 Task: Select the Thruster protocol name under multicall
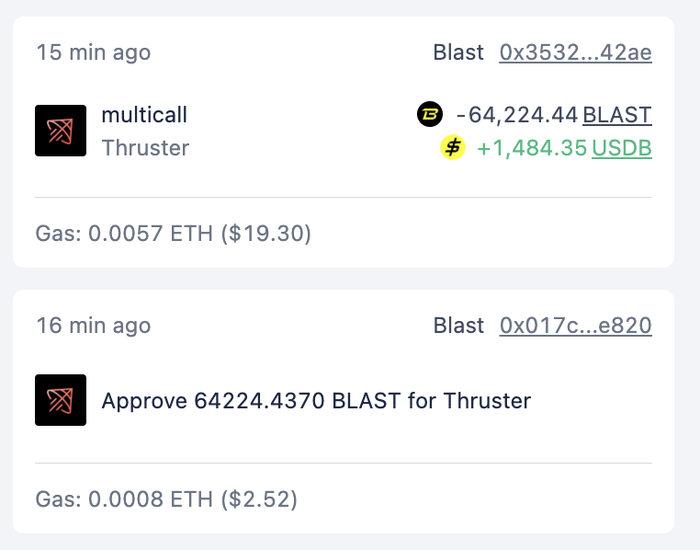145,148
